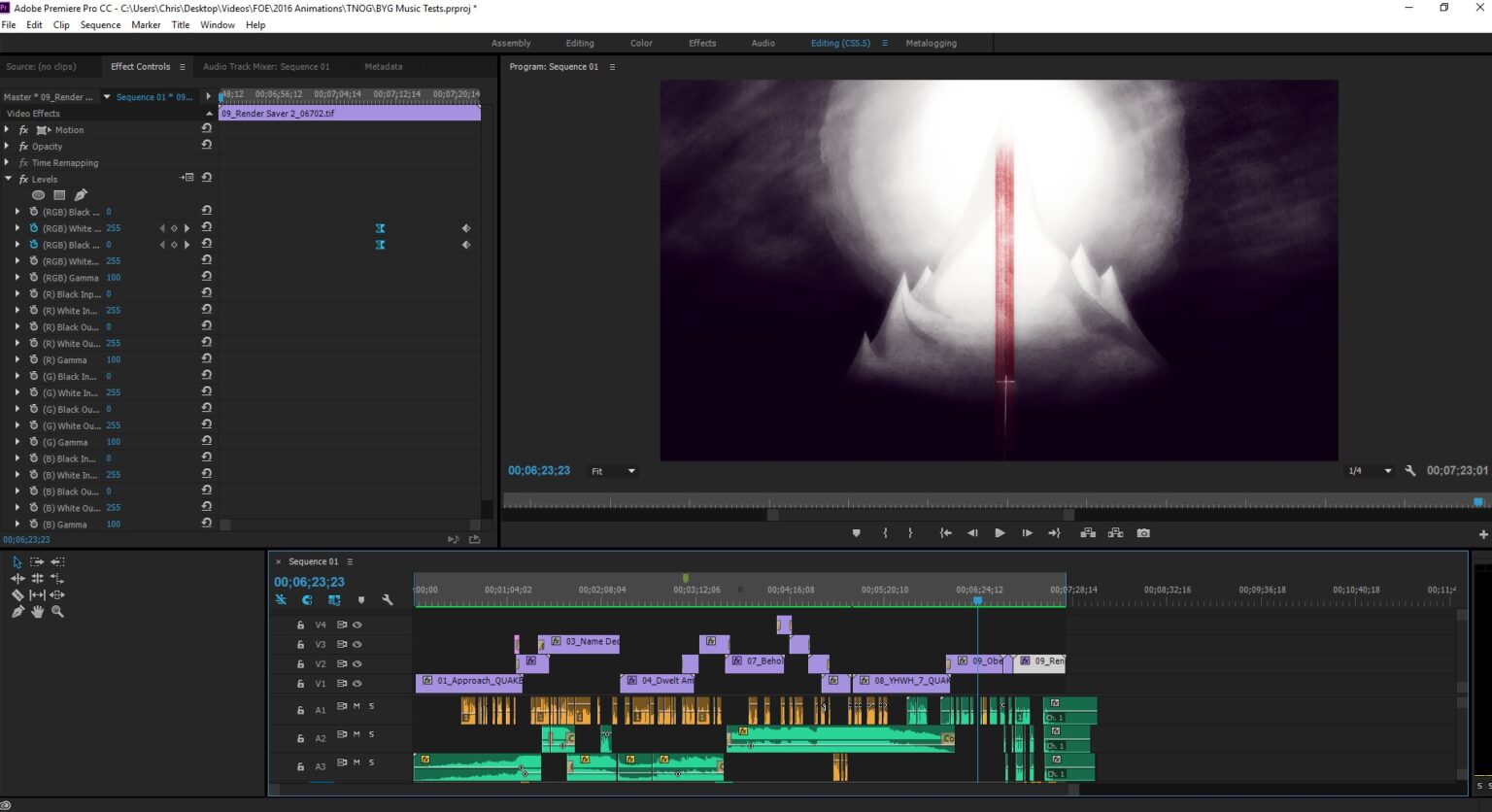The width and height of the screenshot is (1492, 812).
Task: Expand Time Remapping properties
Action: pyautogui.click(x=7, y=162)
